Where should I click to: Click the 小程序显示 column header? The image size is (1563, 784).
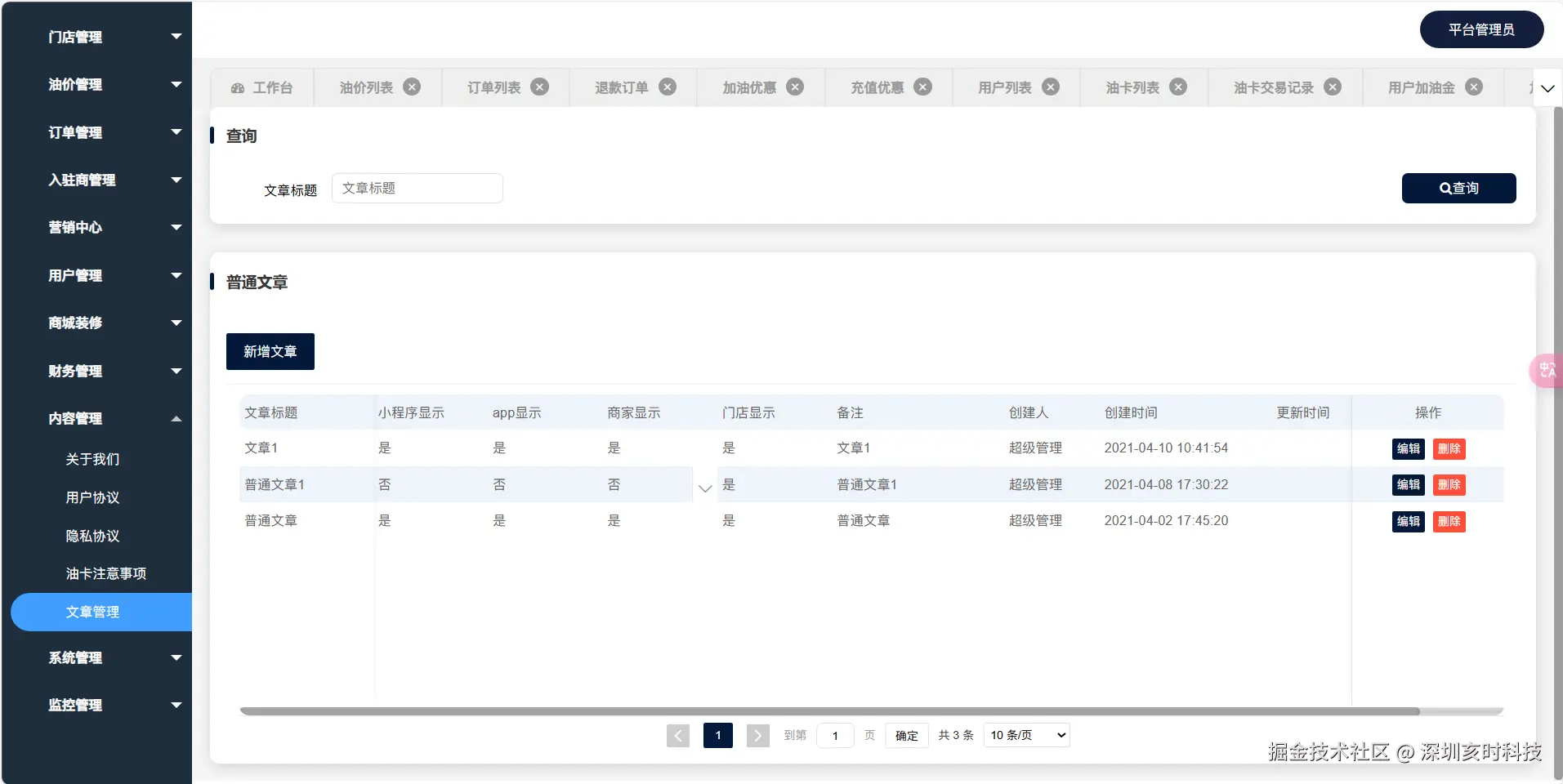click(411, 412)
